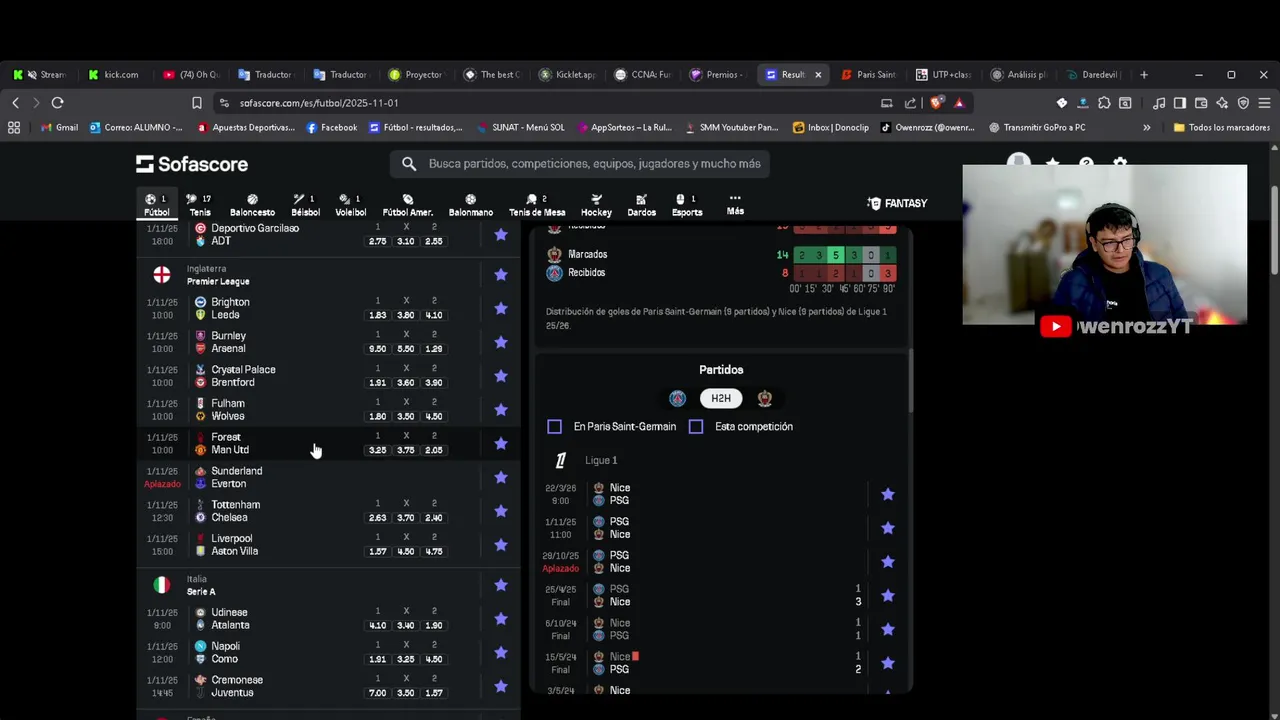Check the En Paris Saint-Germain checkbox
Screen dimensions: 1280x720
554,427
